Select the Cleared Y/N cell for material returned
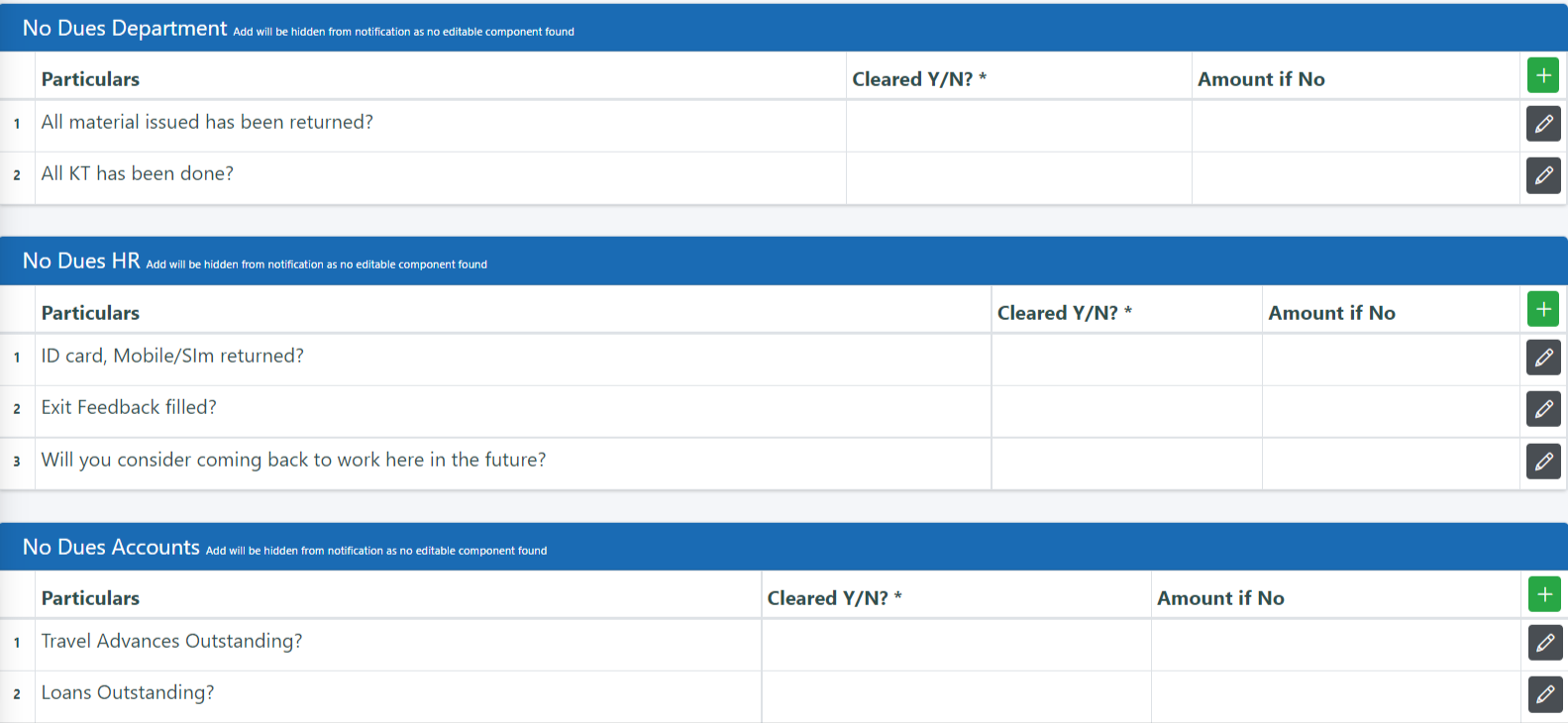Screen dimensions: 1568x723 [x=1019, y=126]
